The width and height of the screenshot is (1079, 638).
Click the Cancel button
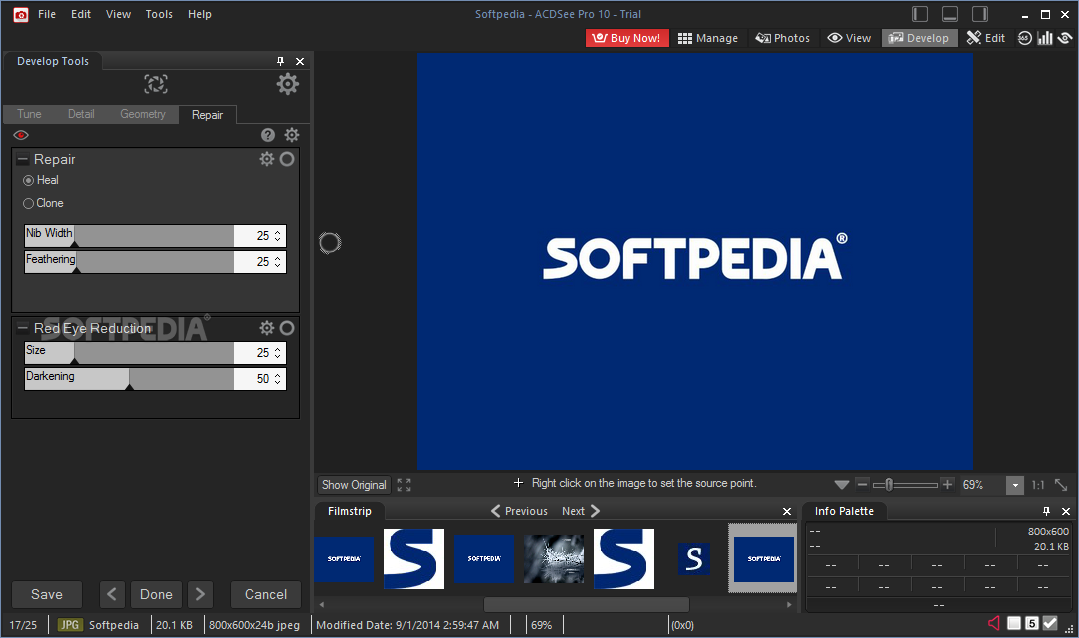[266, 594]
